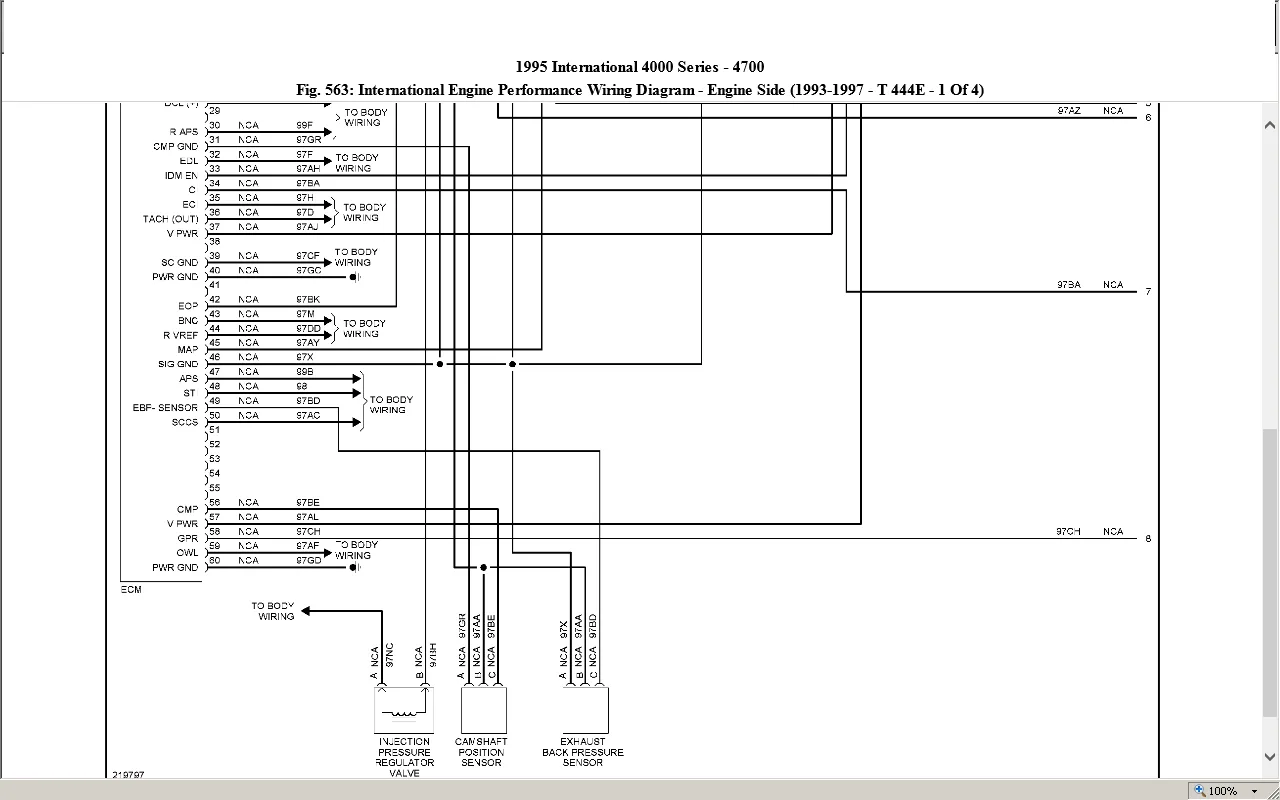Click the 'SC GND' pin label
The width and height of the screenshot is (1280, 800).
coord(180,263)
